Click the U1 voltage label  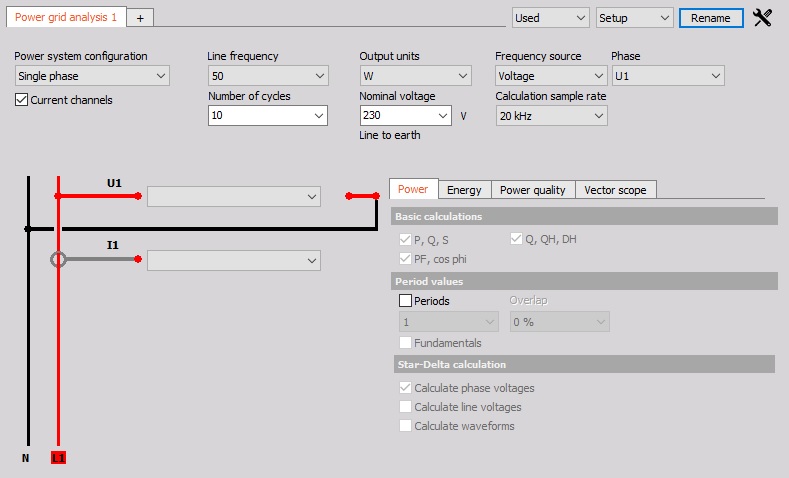coord(114,183)
